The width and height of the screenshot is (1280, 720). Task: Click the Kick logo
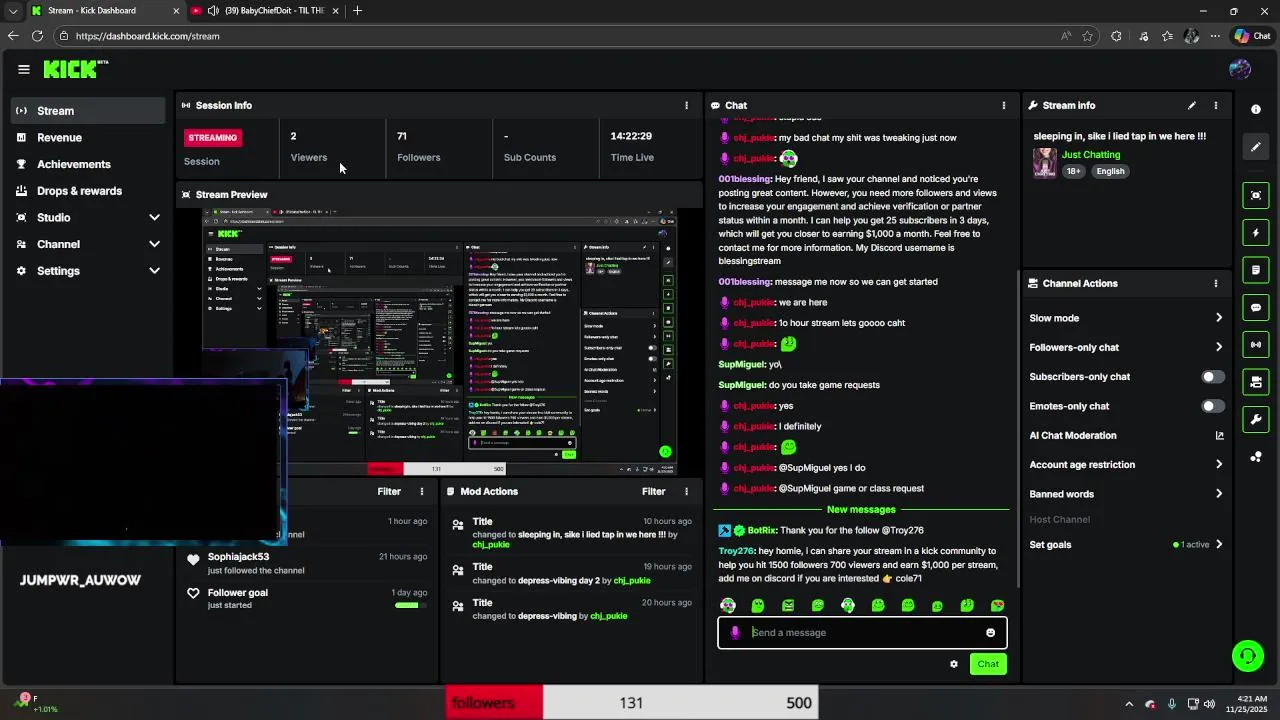pos(75,69)
